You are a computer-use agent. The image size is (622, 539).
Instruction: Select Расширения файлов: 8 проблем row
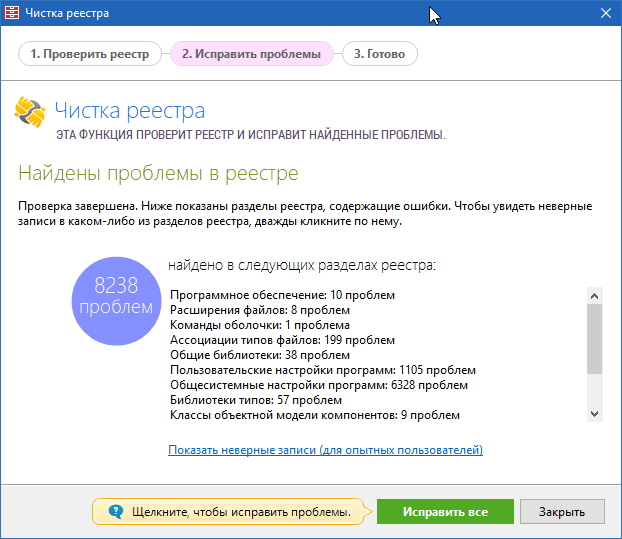click(260, 310)
